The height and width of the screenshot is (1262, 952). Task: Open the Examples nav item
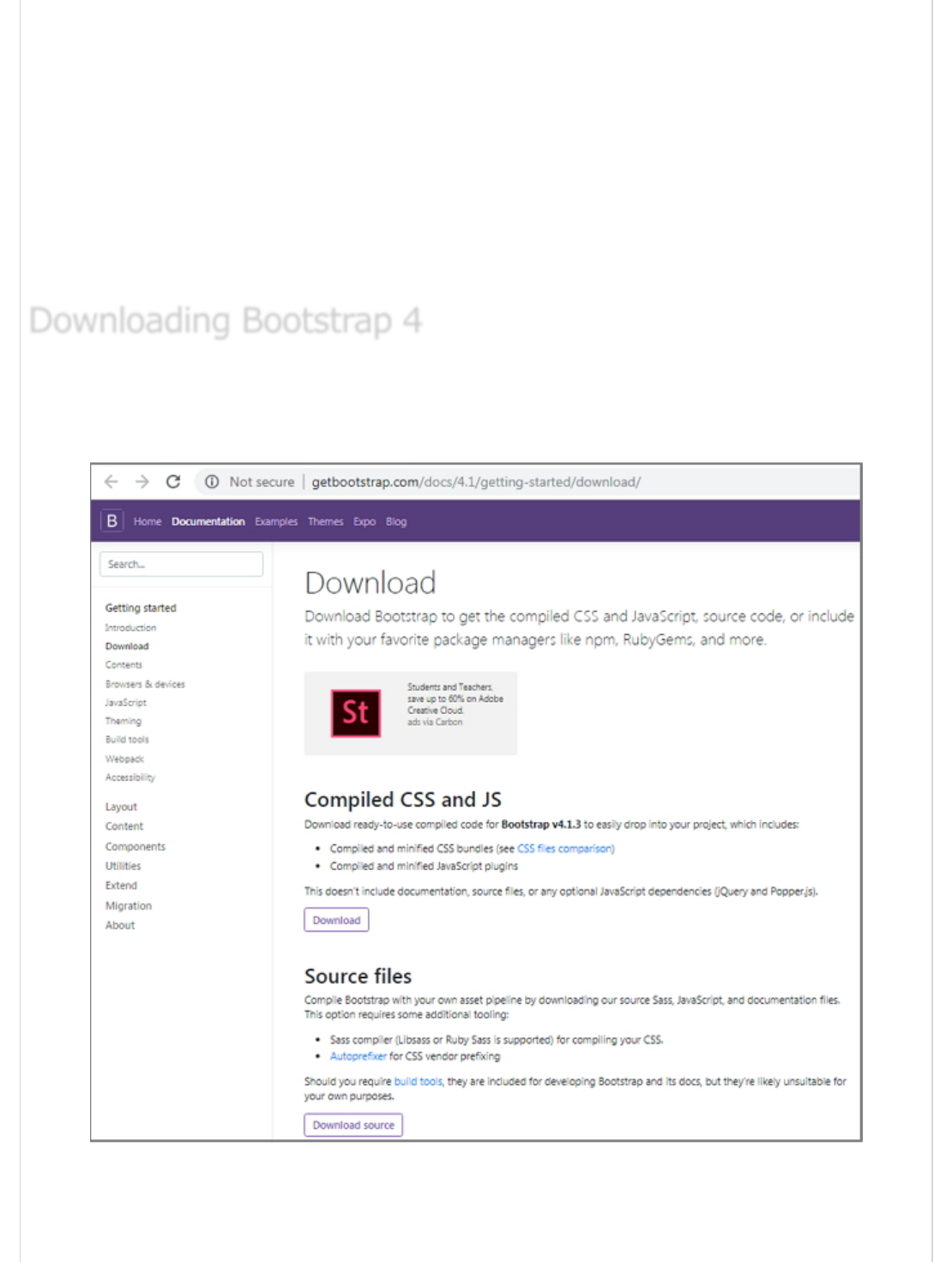(276, 522)
